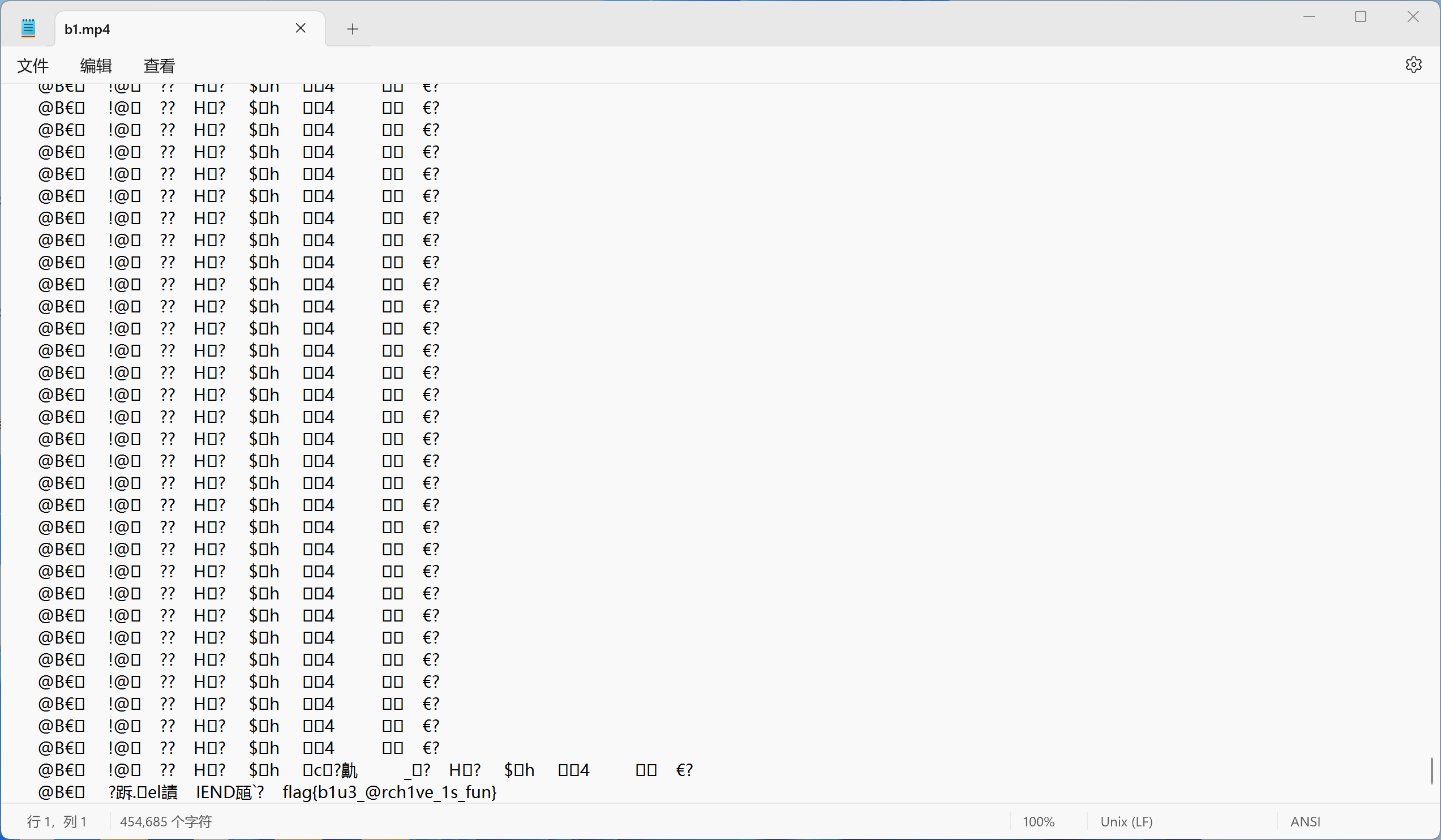Click the 454,685 个字符 character count
This screenshot has height=840, width=1441.
click(165, 822)
